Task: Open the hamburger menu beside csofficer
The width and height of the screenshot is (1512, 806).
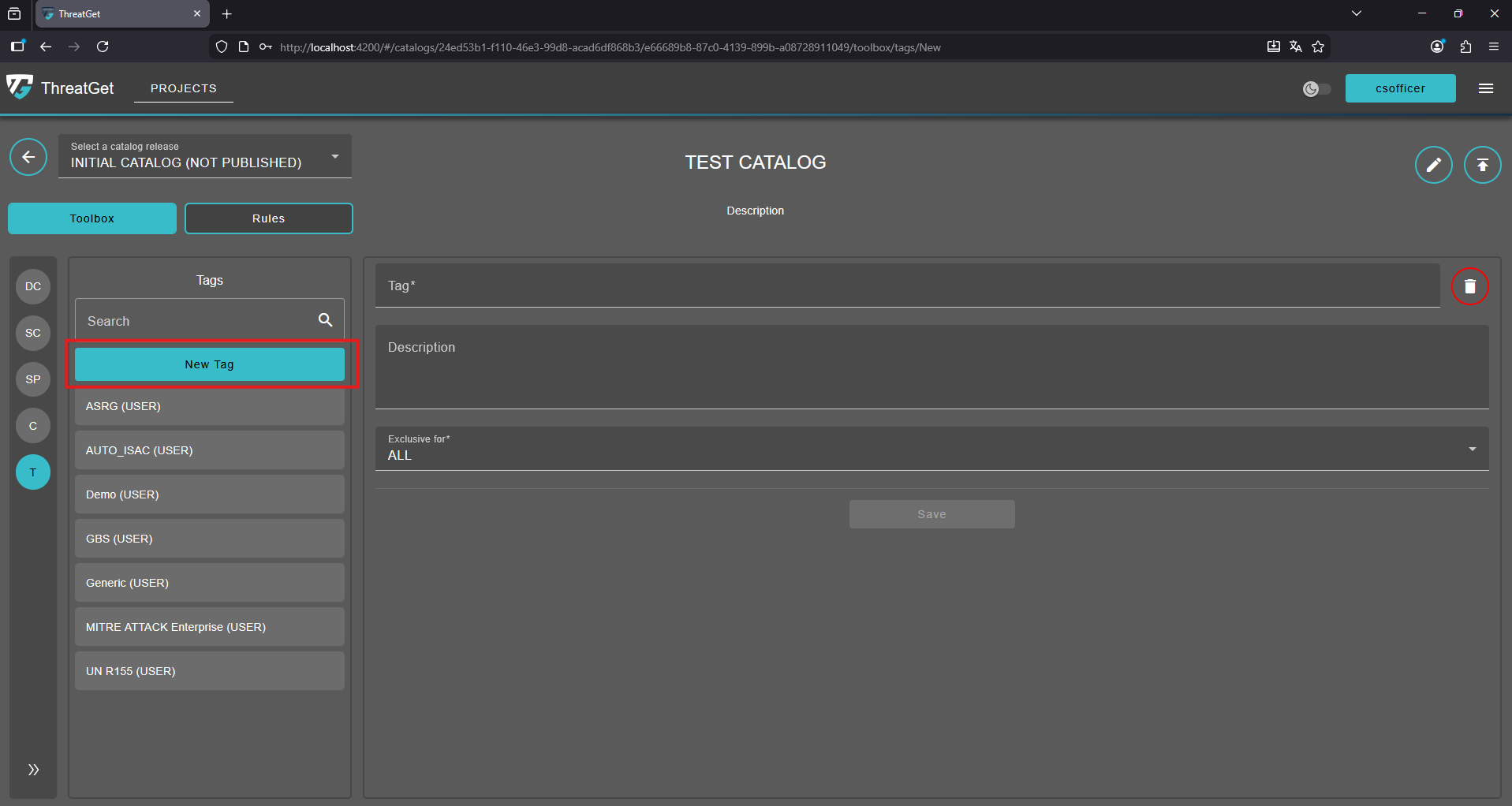Action: tap(1485, 88)
